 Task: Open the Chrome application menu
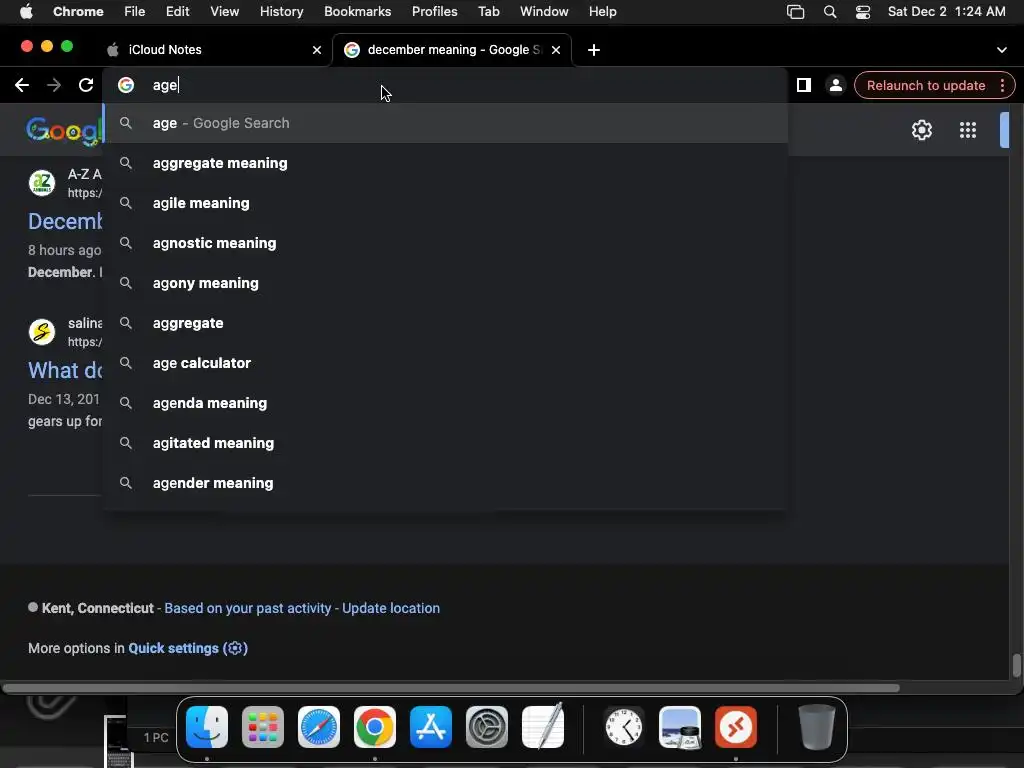pyautogui.click(x=78, y=12)
